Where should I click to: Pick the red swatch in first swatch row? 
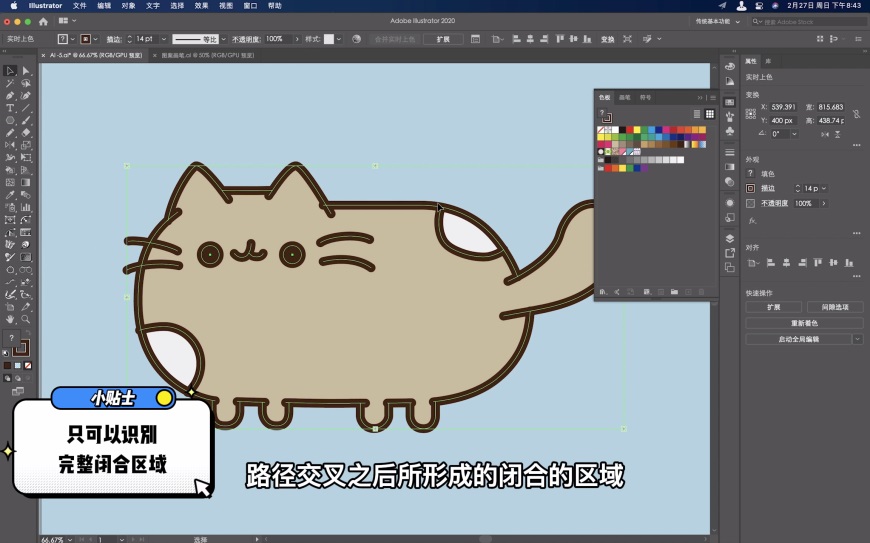pos(629,130)
